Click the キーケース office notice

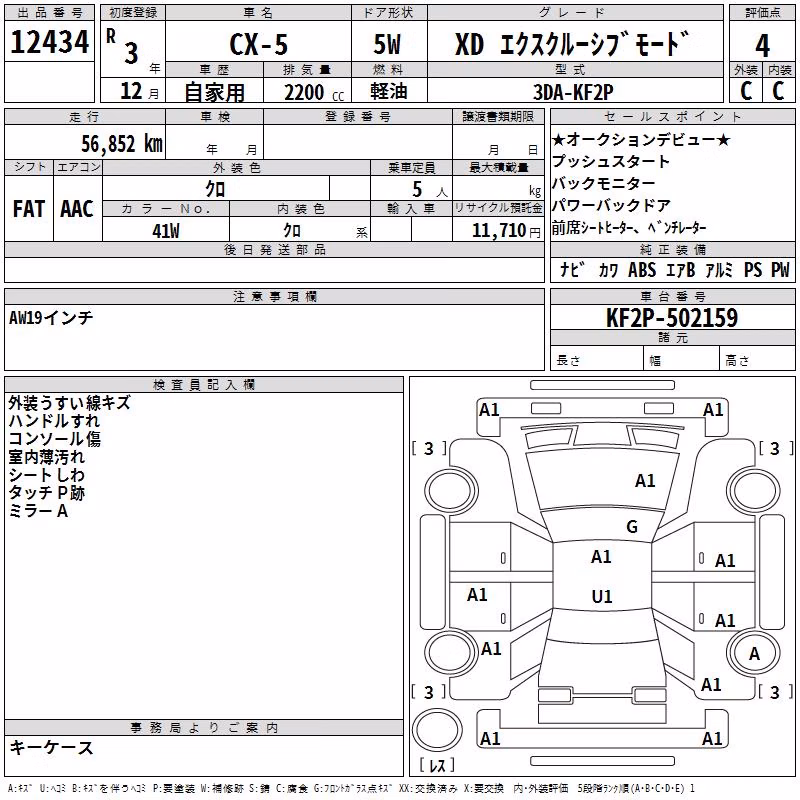pos(51,747)
